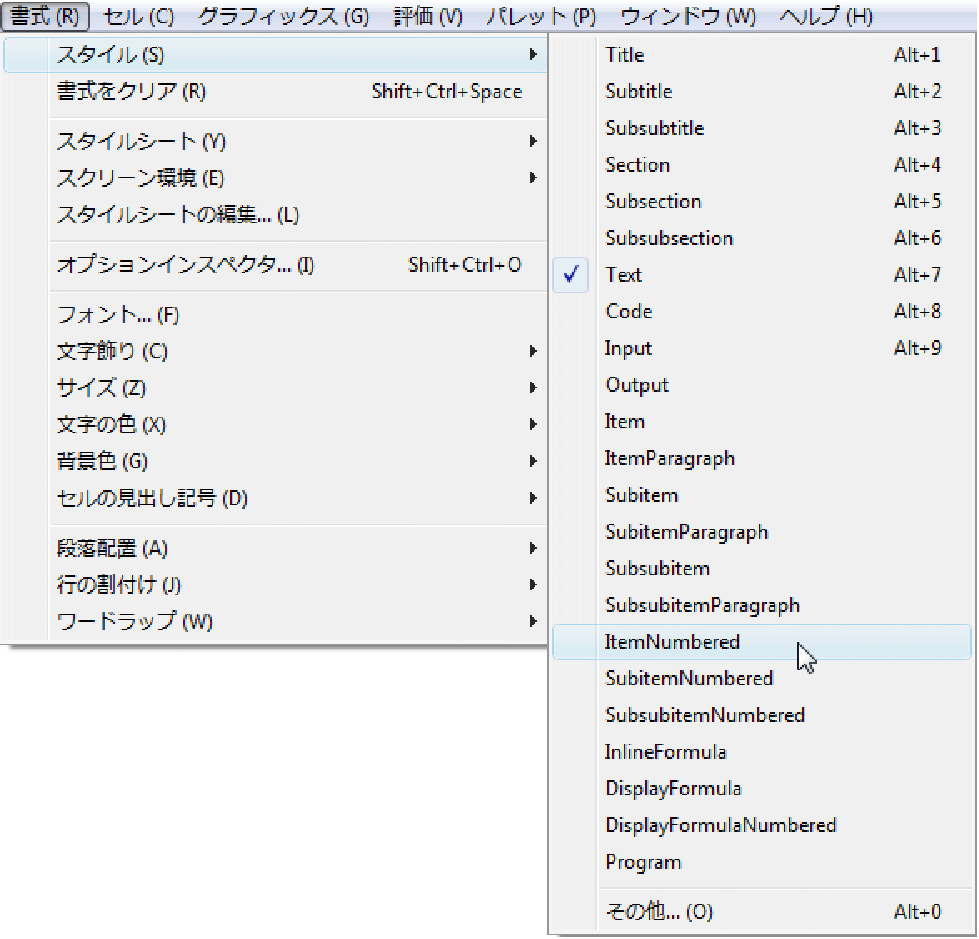This screenshot has height=939, width=979.
Task: Open スタイルシートの編集... (L)
Action: click(x=275, y=215)
